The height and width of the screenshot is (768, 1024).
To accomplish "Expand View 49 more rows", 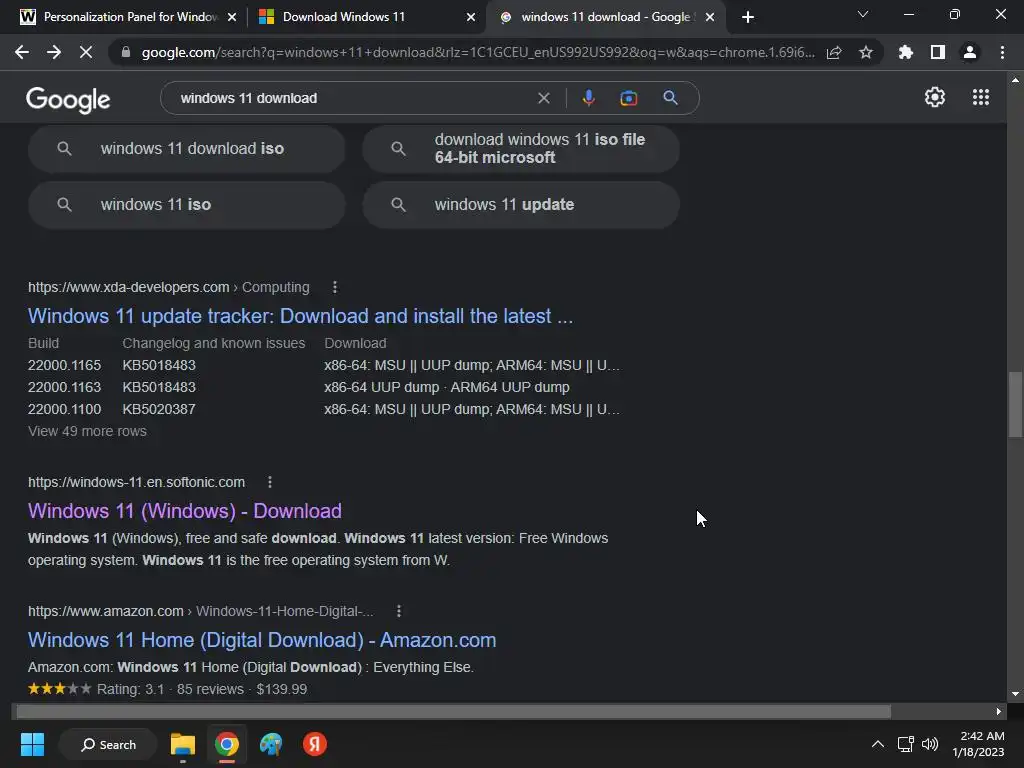I will pos(88,431).
